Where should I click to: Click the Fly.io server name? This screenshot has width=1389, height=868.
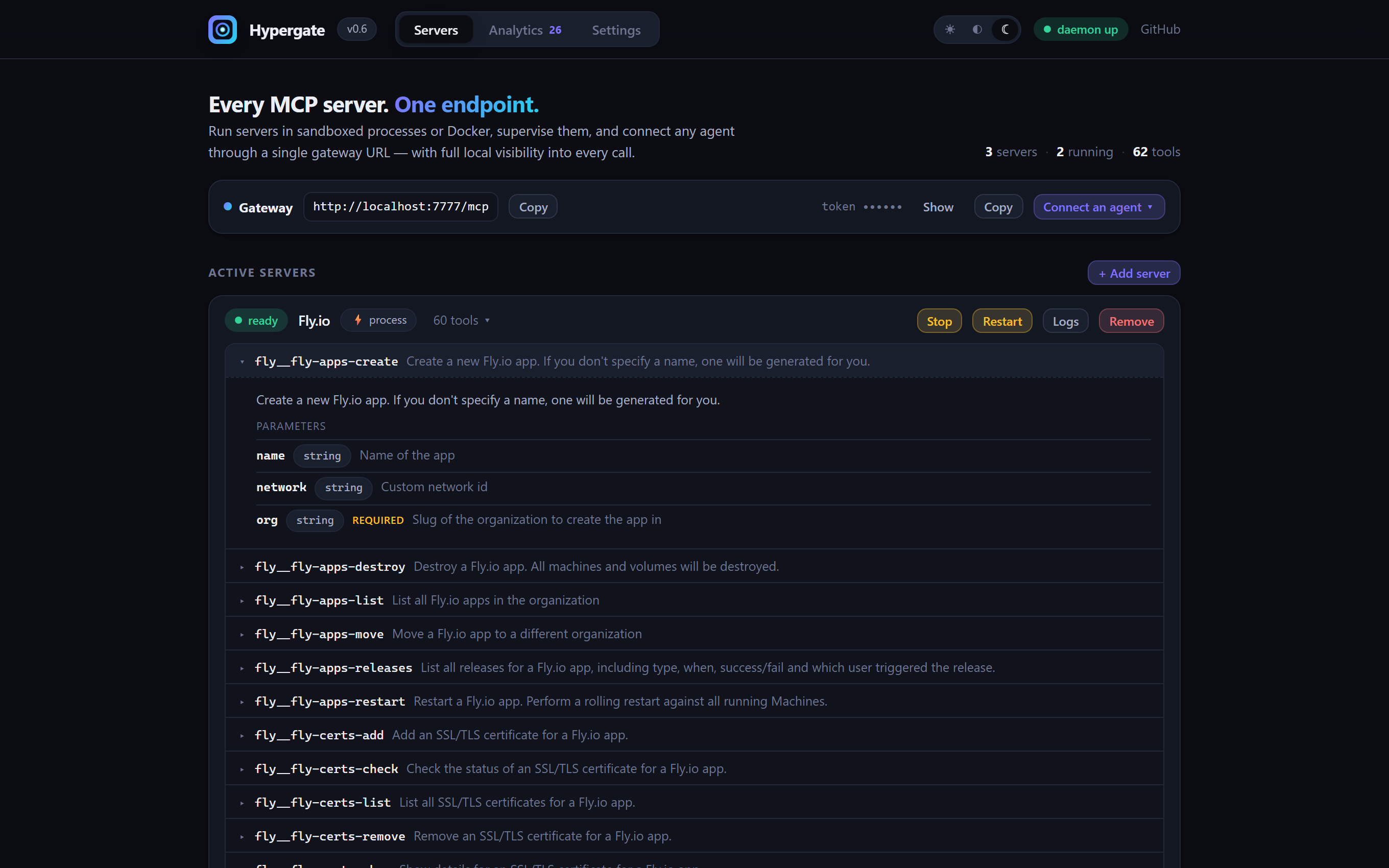[314, 320]
